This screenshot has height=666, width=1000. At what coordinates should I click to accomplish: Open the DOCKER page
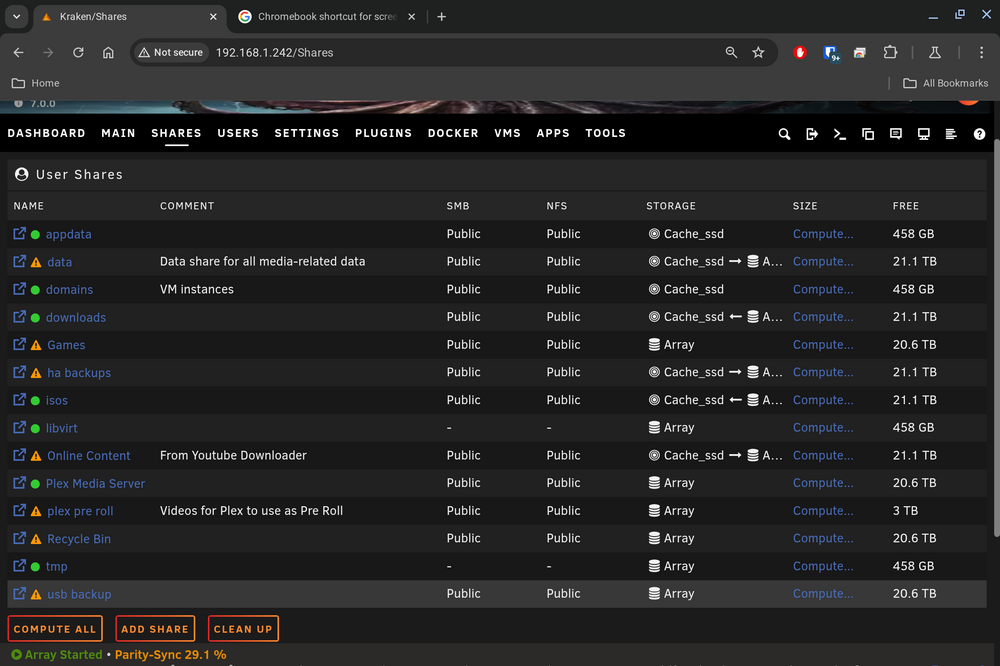tap(453, 133)
